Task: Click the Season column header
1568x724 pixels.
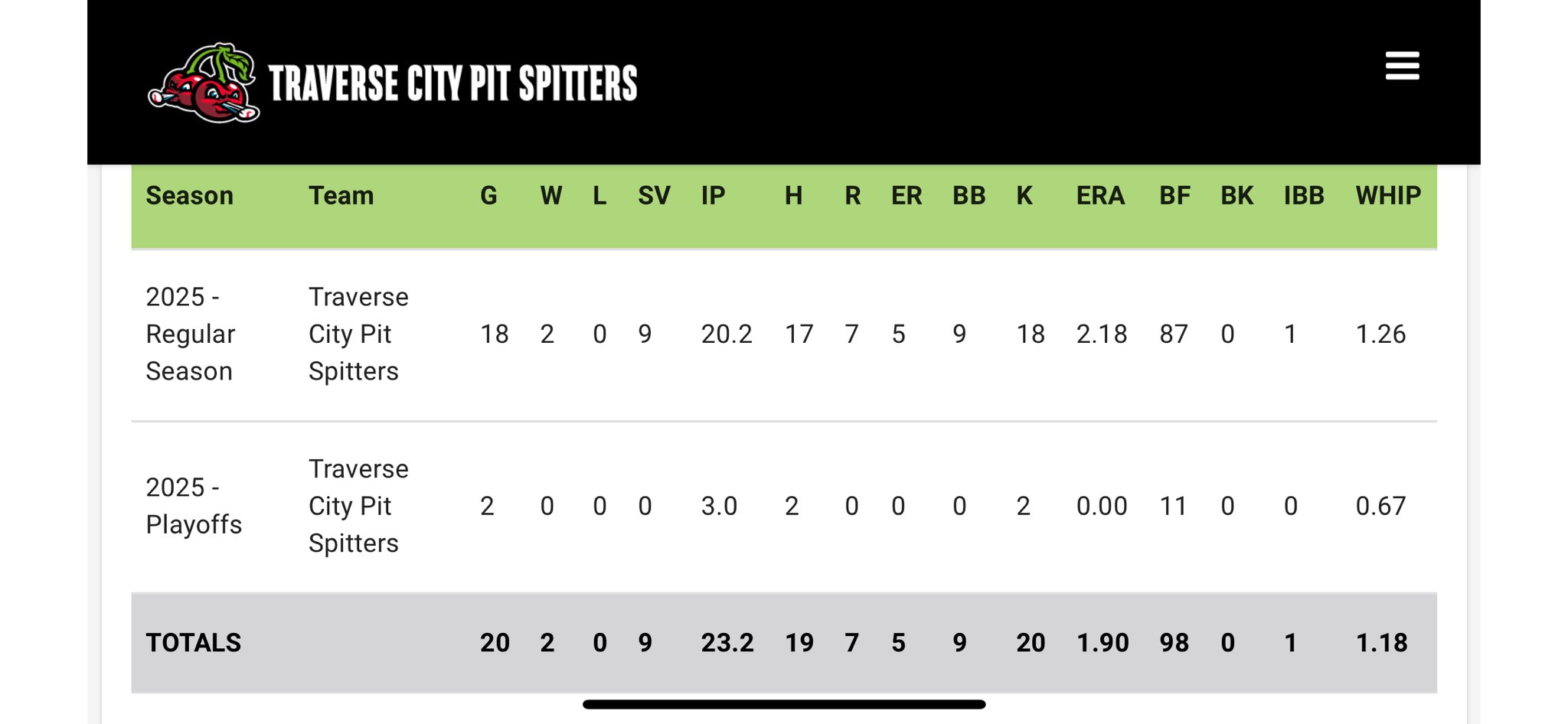Action: pyautogui.click(x=190, y=196)
